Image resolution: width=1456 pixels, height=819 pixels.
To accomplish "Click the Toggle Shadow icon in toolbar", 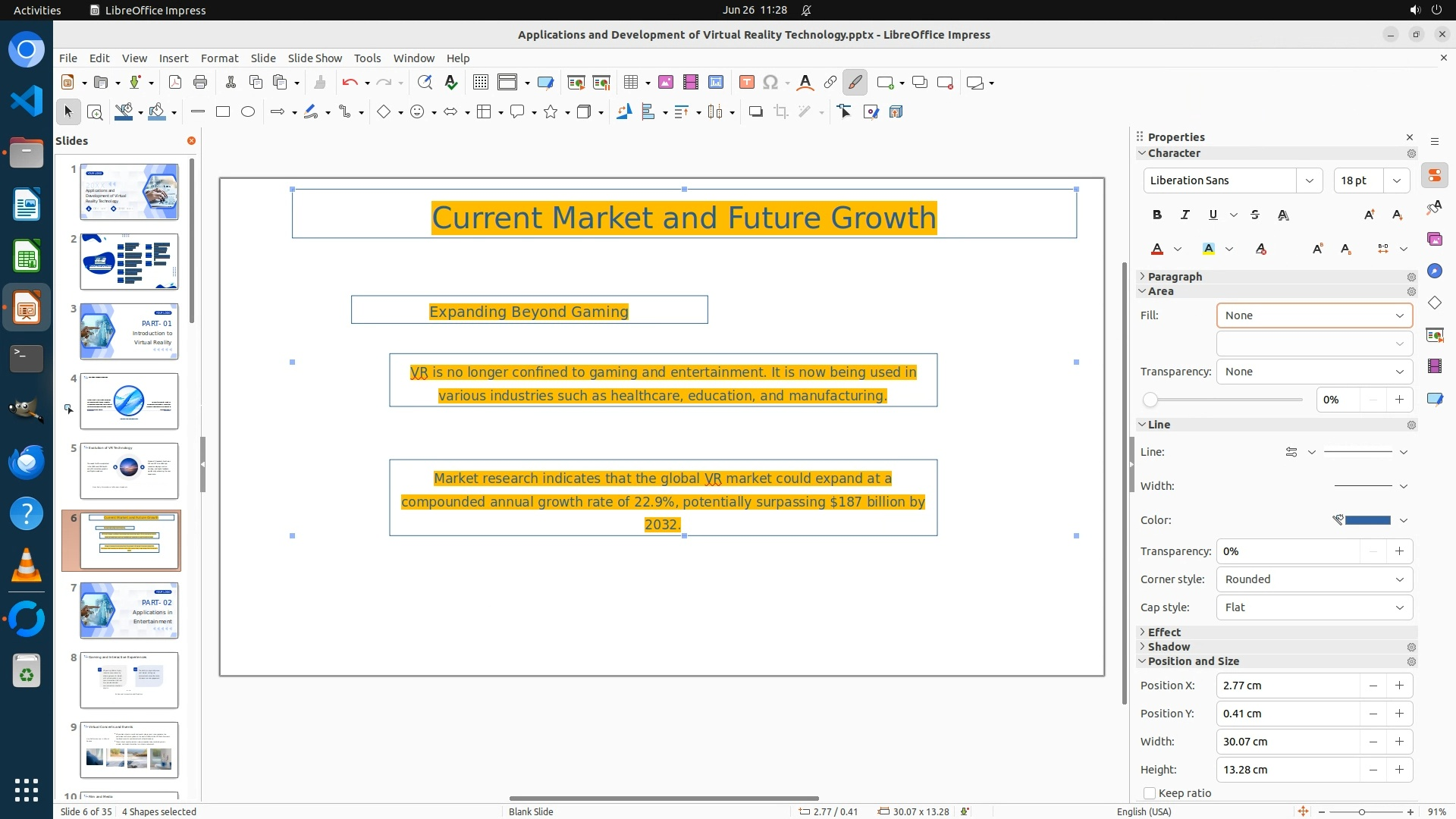I will [x=755, y=112].
